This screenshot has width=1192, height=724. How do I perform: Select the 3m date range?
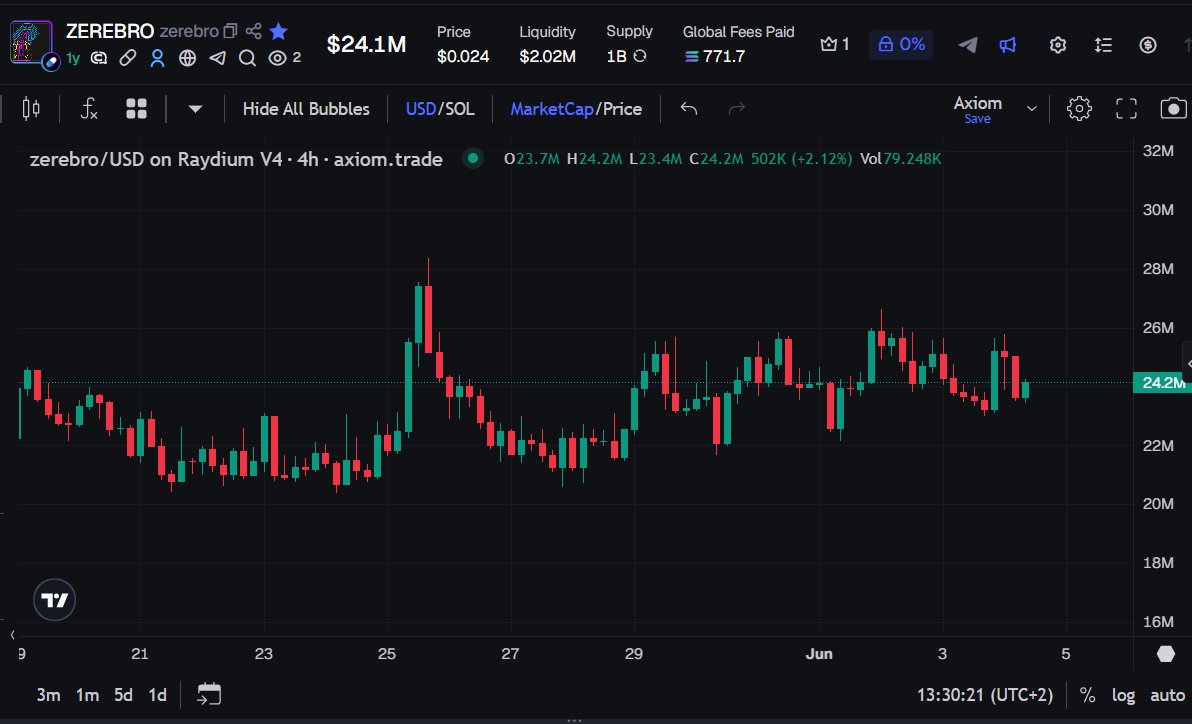(49, 694)
